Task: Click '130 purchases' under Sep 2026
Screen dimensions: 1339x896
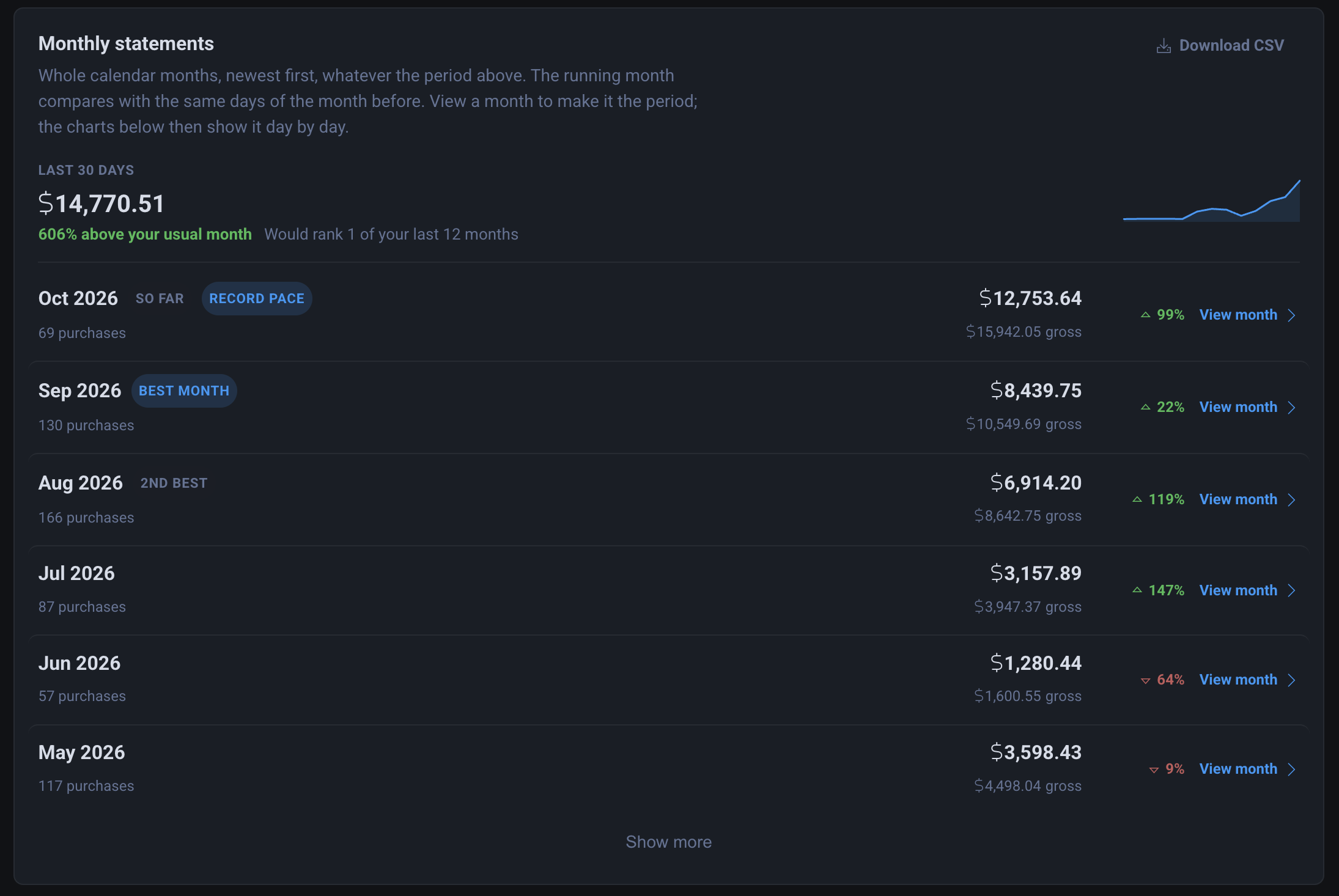Action: tap(86, 425)
